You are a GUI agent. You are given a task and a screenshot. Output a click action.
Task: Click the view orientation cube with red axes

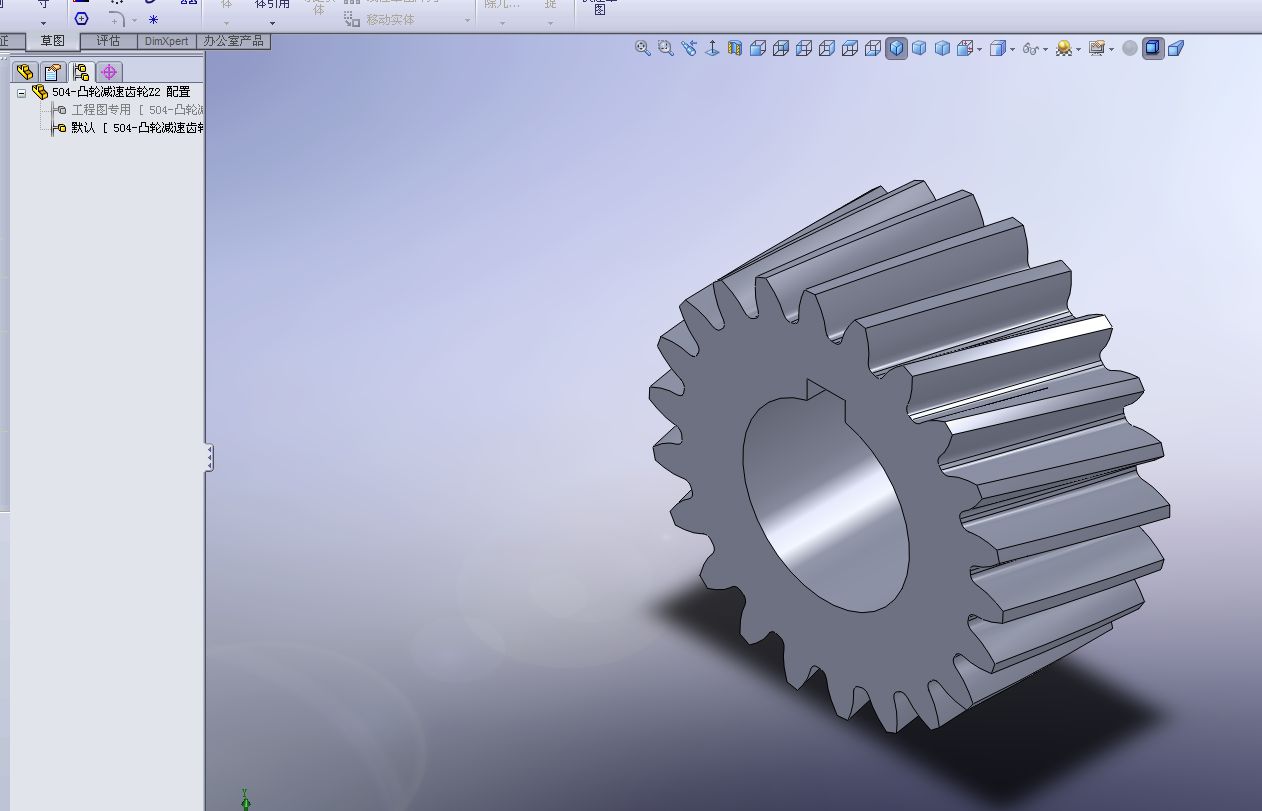965,48
